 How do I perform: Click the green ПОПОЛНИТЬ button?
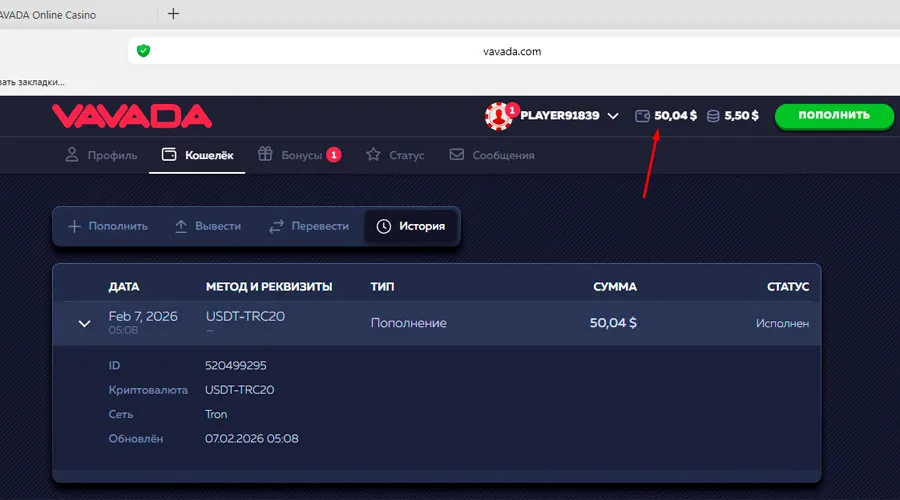pos(834,115)
